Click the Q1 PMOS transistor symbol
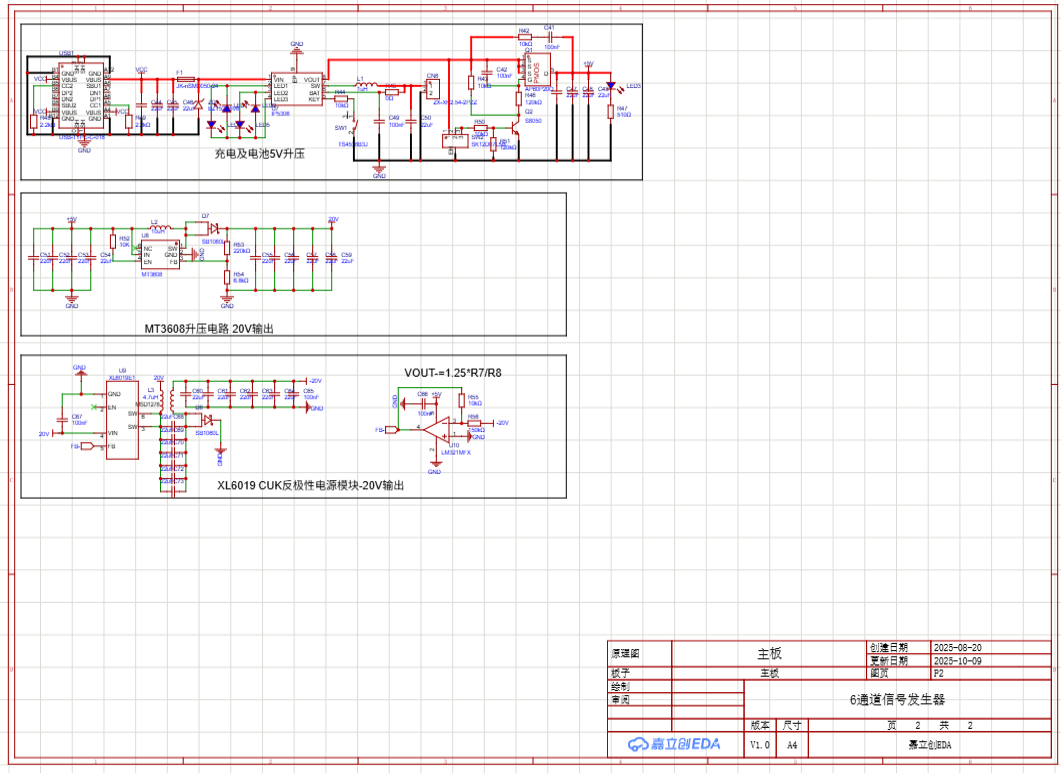1061x773 pixels. [x=535, y=68]
